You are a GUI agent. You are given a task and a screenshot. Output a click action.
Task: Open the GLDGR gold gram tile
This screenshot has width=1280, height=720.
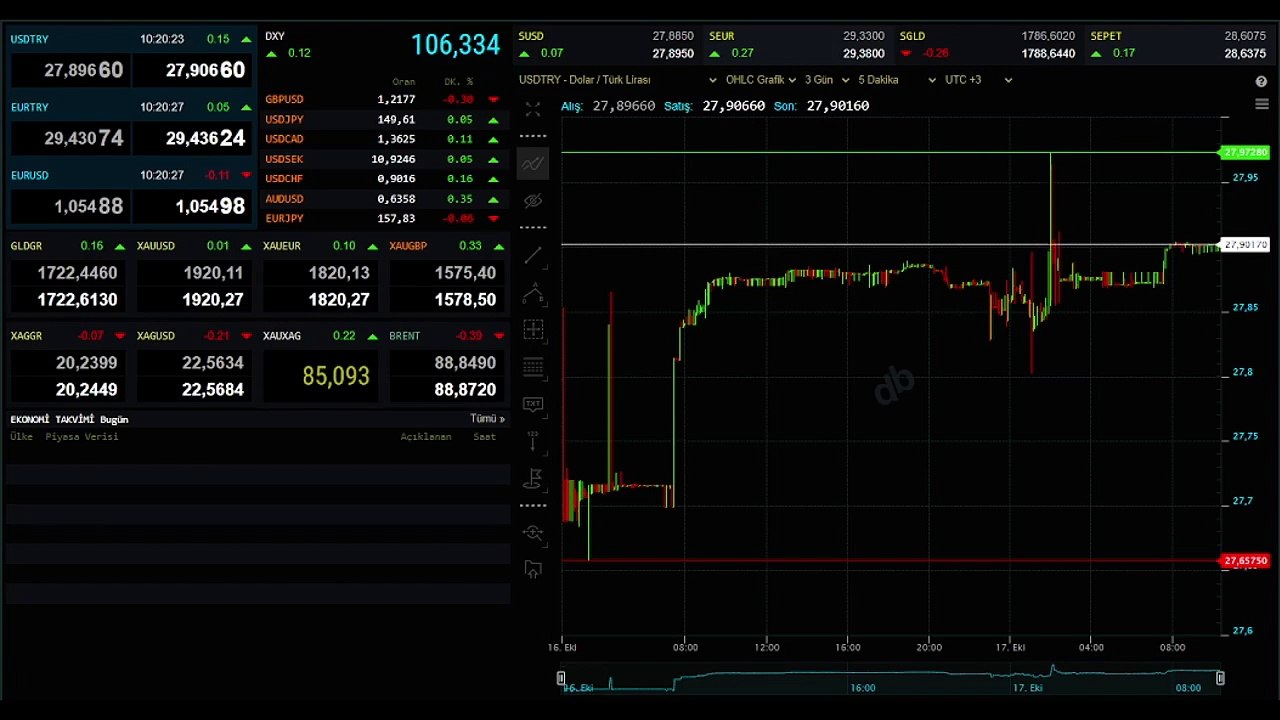(x=68, y=276)
